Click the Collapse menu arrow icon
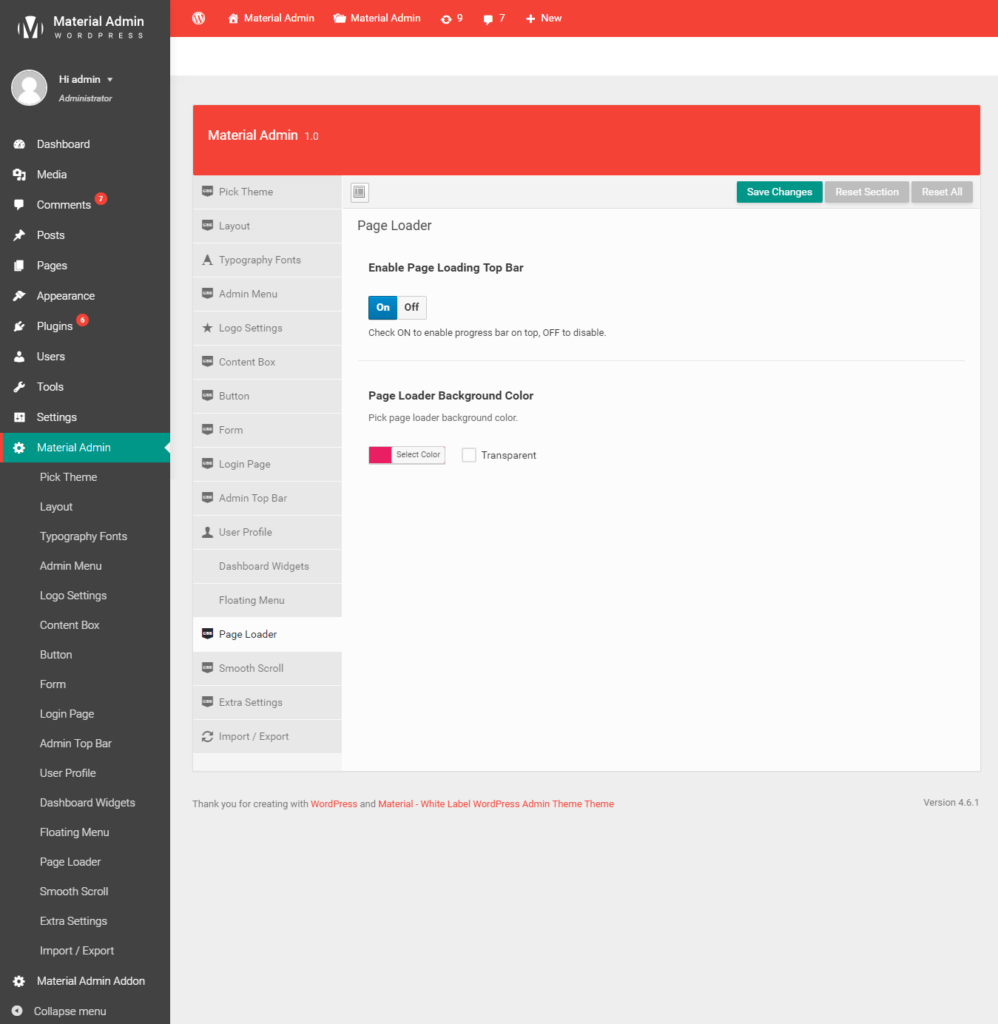Viewport: 998px width, 1024px height. click(x=17, y=1011)
